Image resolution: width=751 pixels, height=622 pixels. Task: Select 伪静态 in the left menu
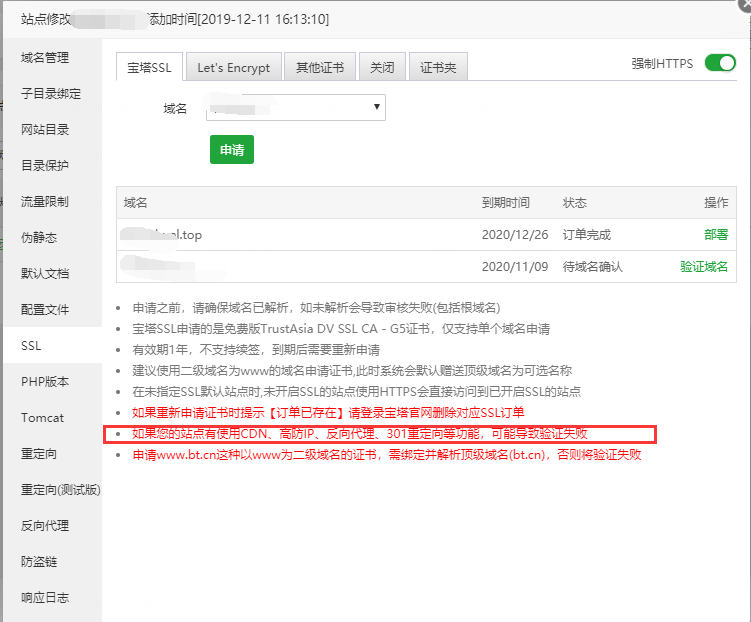click(39, 238)
